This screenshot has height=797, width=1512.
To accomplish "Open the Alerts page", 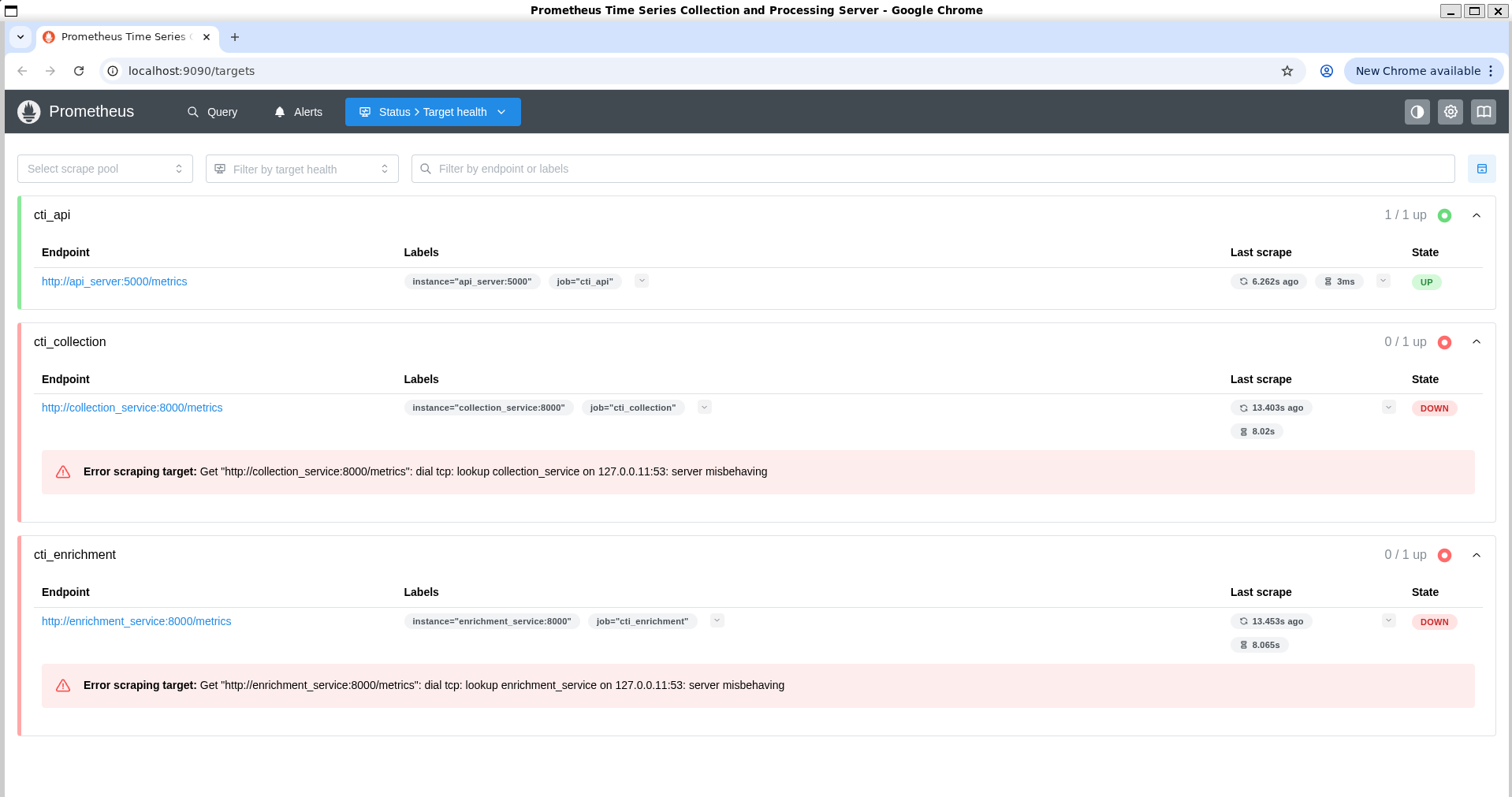I will tap(298, 112).
